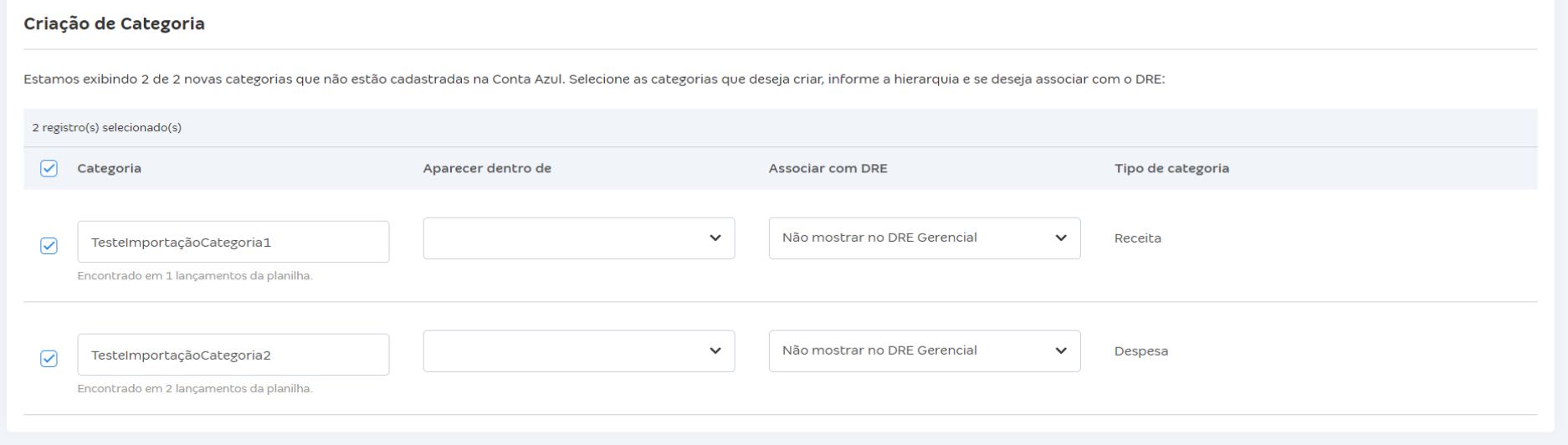Click 'Encontrado em 2 lançamentos da planilha' note
1568x445 pixels.
(195, 389)
